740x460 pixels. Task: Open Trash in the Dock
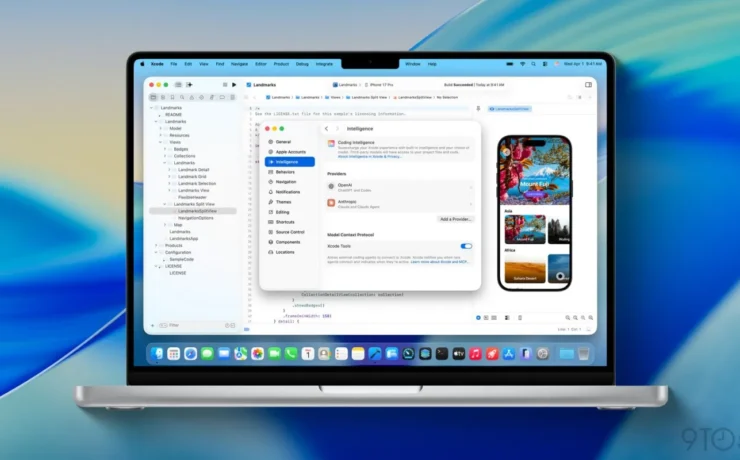[583, 353]
